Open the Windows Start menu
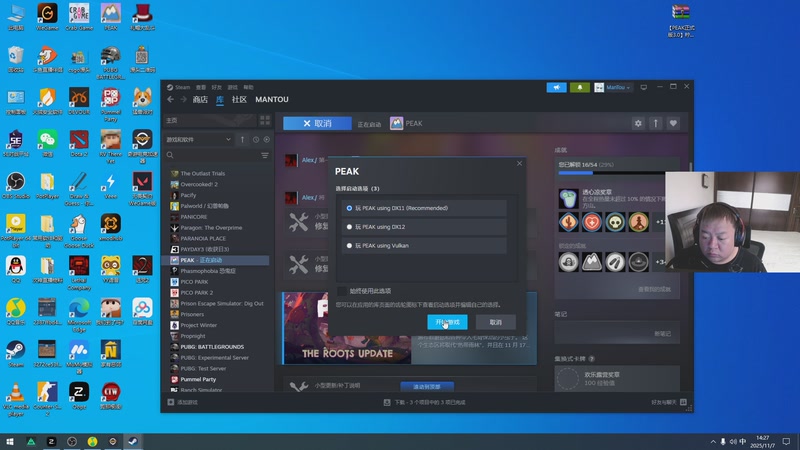Screen dimensions: 800x450 [10, 442]
